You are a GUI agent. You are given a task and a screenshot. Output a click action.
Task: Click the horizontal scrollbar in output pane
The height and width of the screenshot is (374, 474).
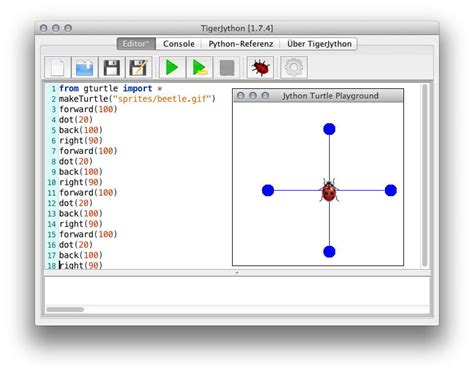tap(65, 309)
